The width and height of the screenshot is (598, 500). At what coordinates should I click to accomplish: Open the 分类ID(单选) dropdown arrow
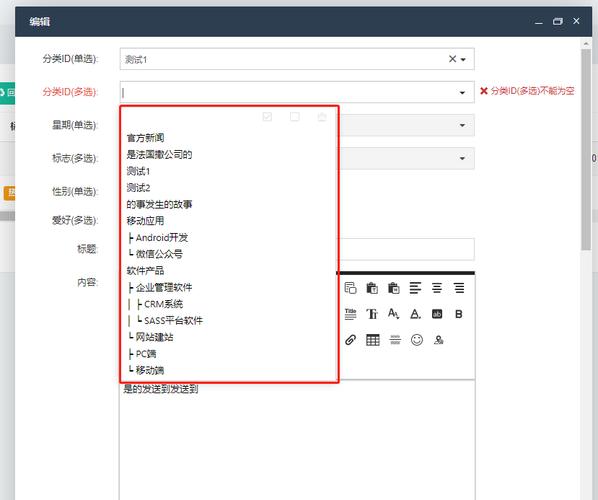pos(463,59)
